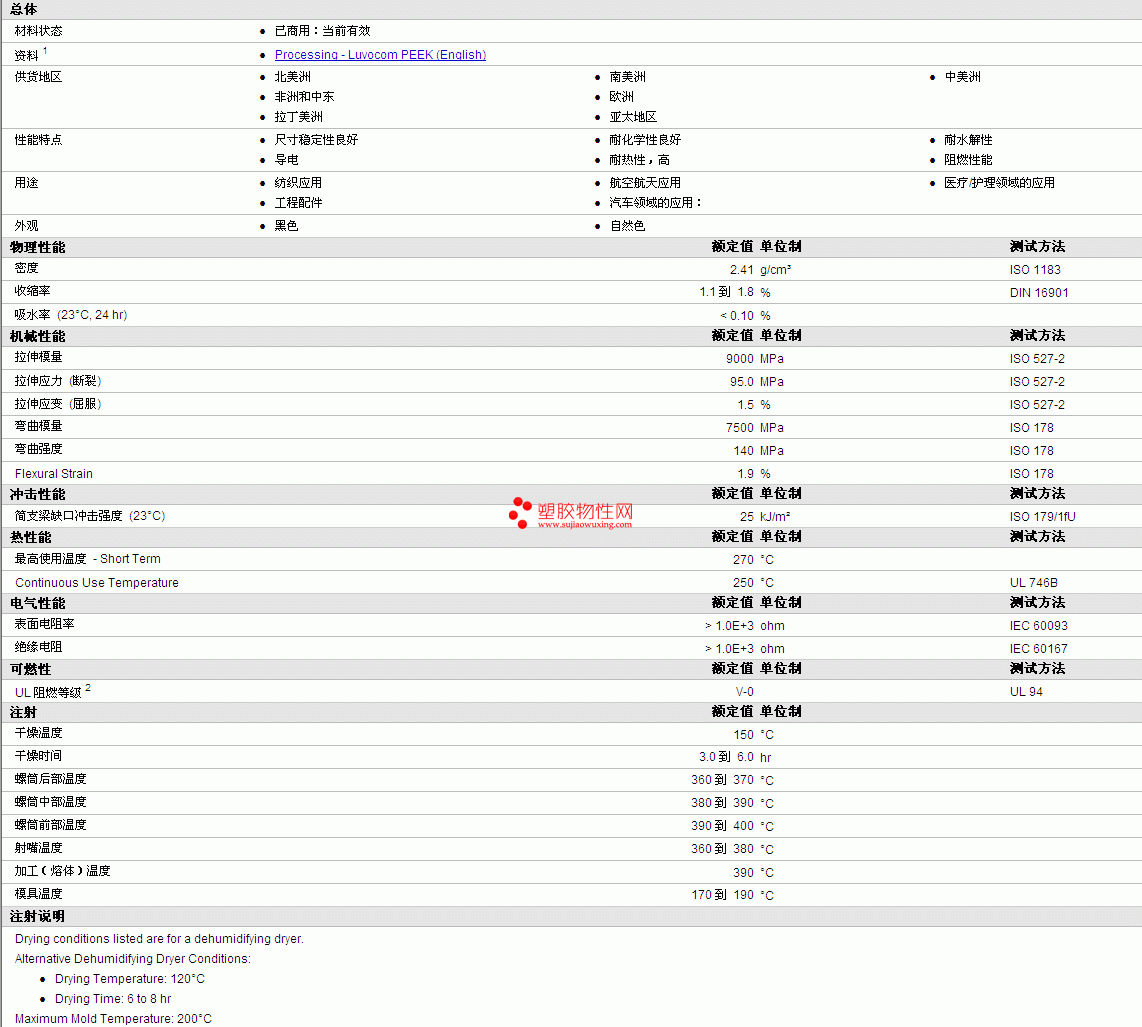Image resolution: width=1142 pixels, height=1027 pixels.
Task: Select the text 已商用：当前有效
Action: tap(323, 31)
